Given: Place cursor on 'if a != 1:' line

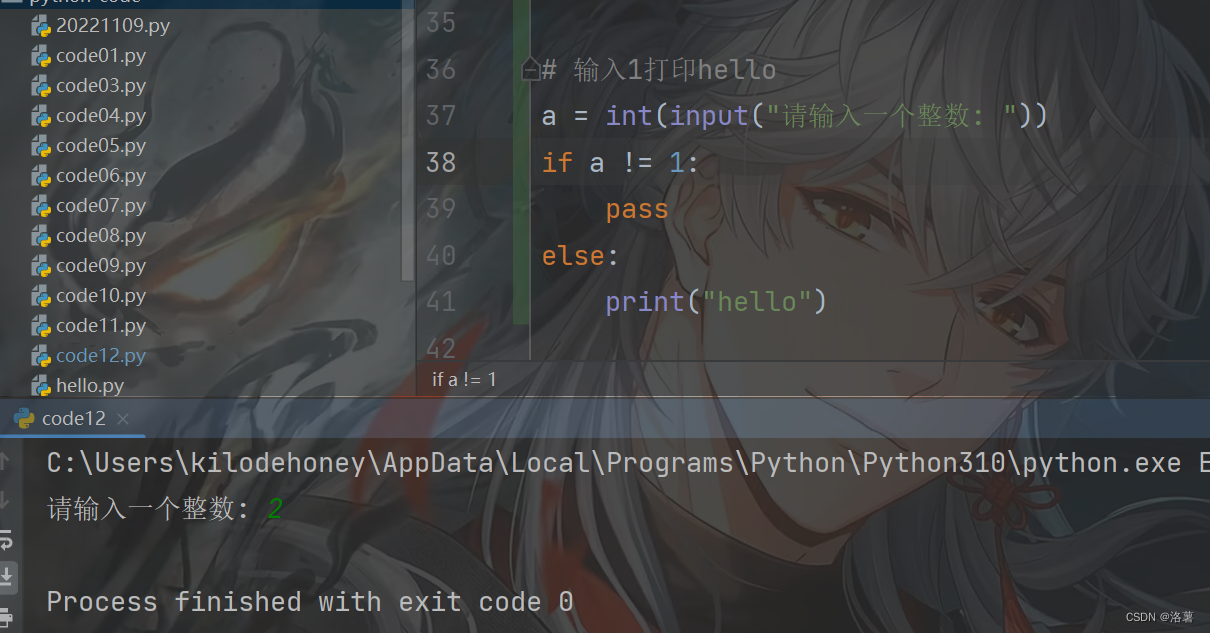Looking at the screenshot, I should [x=620, y=162].
